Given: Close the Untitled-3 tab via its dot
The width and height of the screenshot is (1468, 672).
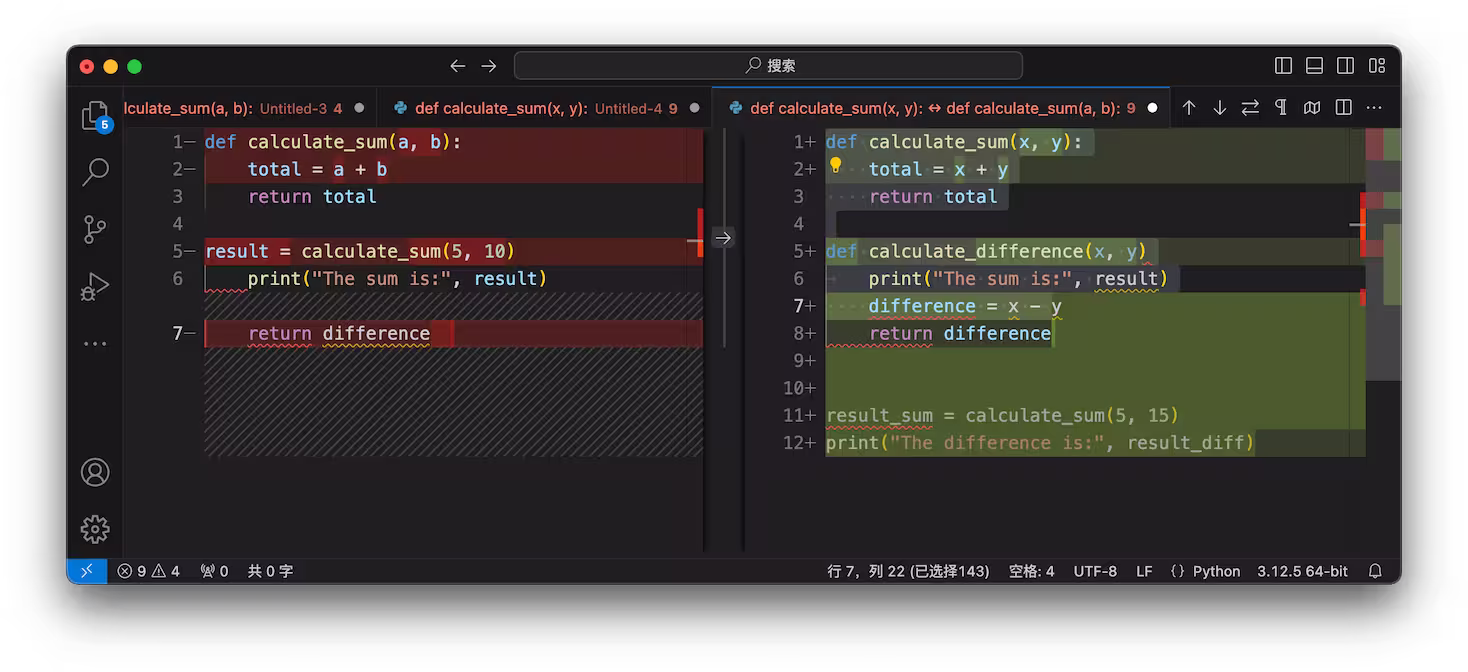Looking at the screenshot, I should pos(359,108).
